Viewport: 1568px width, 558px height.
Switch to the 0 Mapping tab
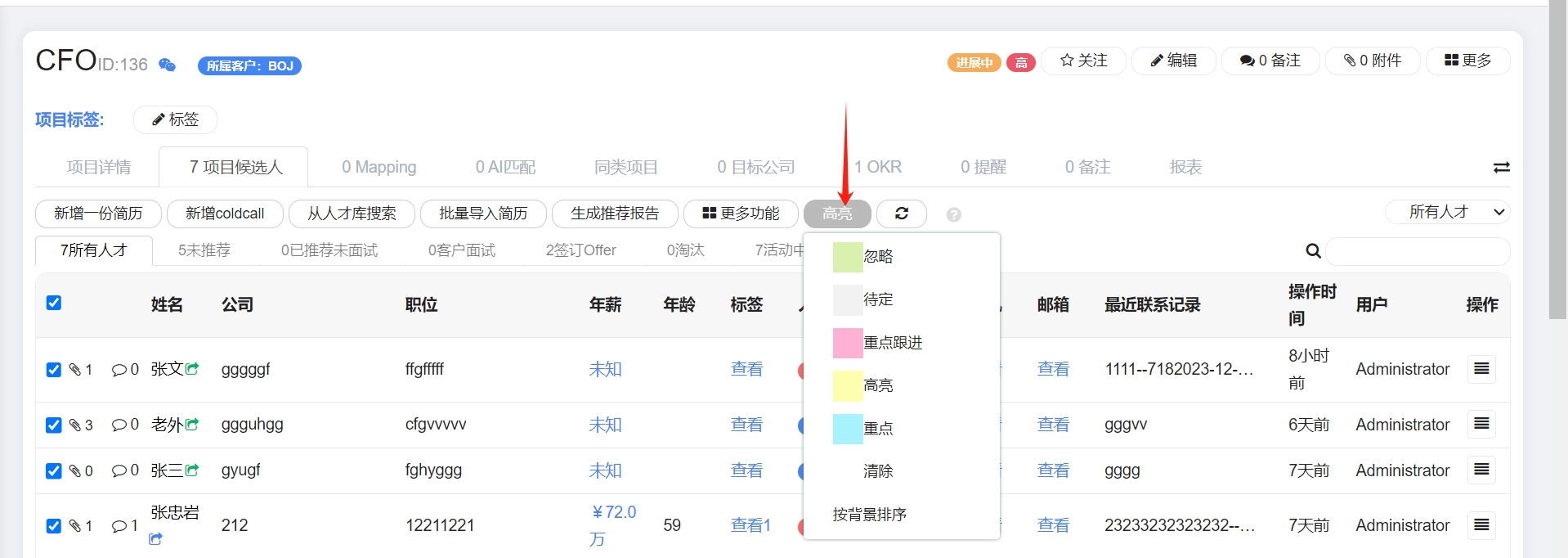click(379, 167)
